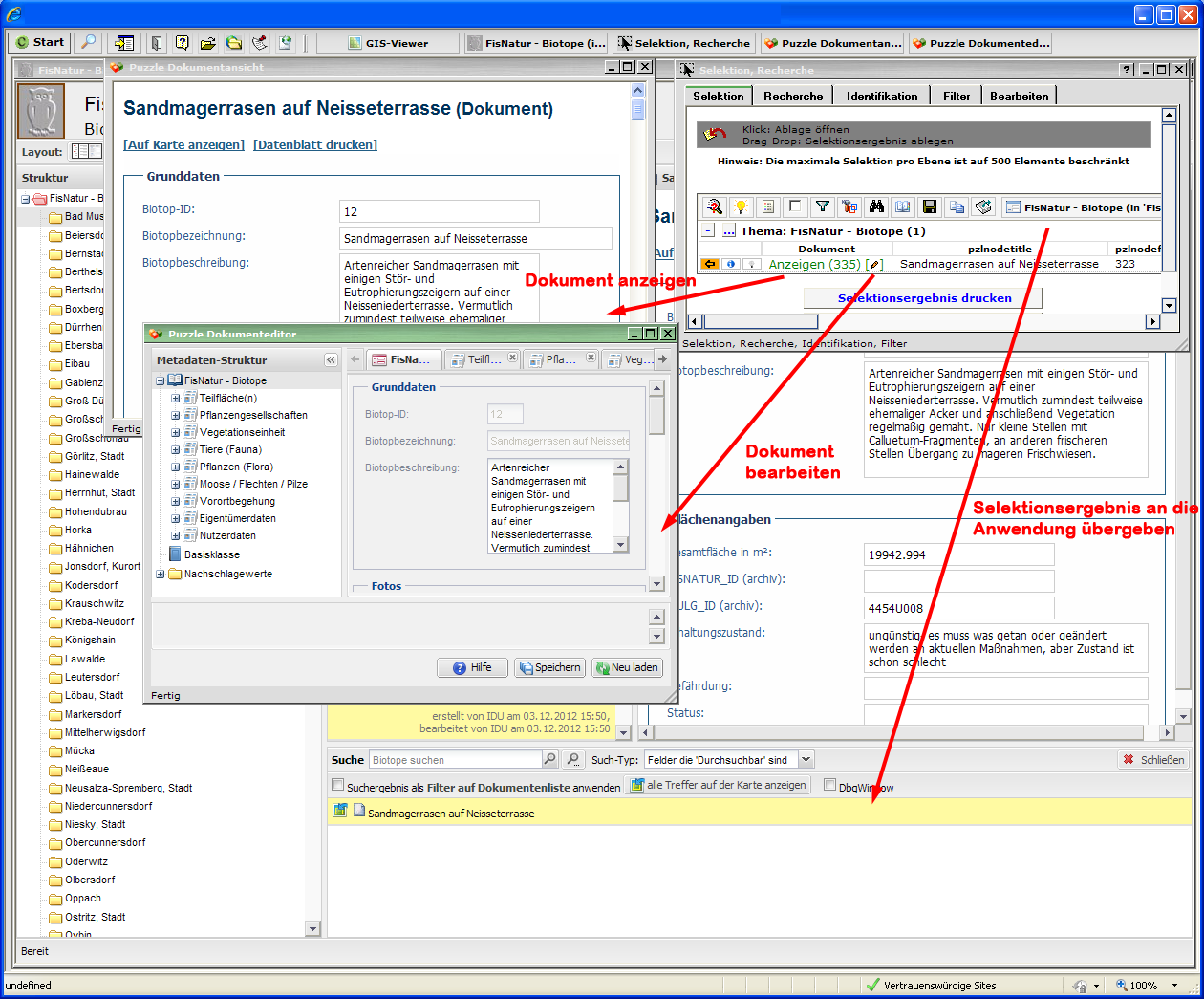1204x999 pixels.
Task: Click the Biotope suchen search field
Action: coord(455,760)
